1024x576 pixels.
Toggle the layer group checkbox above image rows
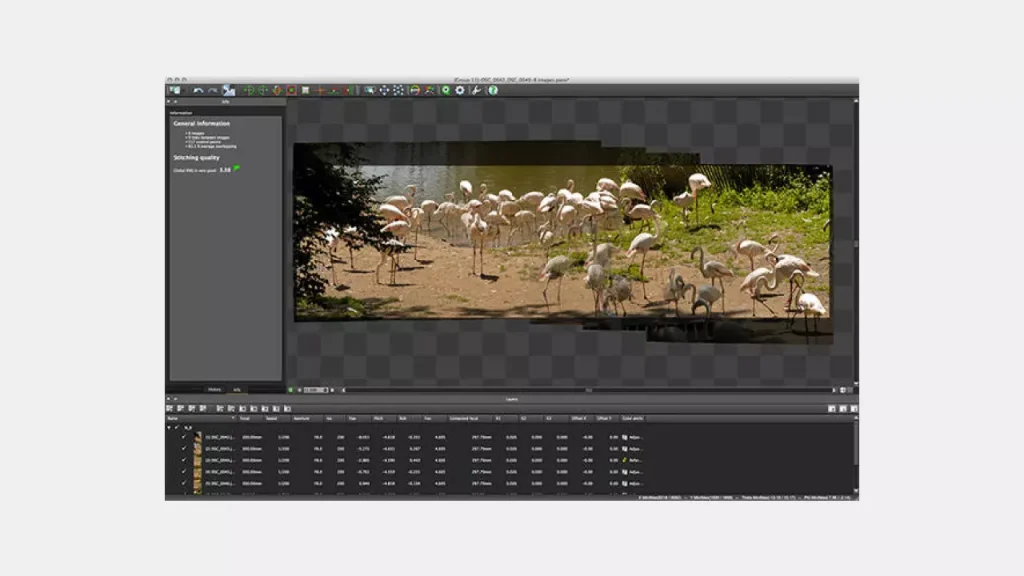click(177, 427)
